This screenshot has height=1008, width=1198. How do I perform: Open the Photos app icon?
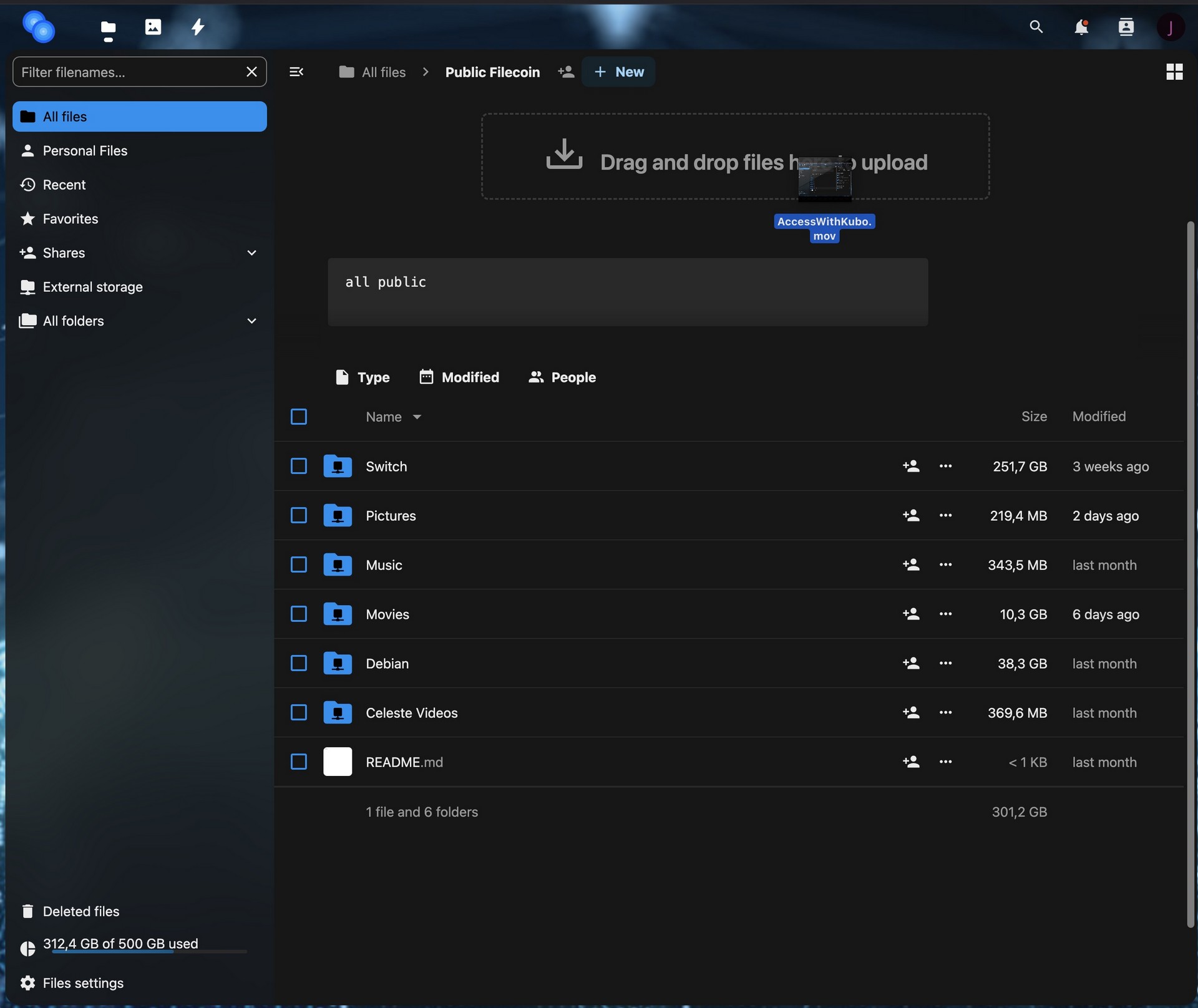point(153,27)
